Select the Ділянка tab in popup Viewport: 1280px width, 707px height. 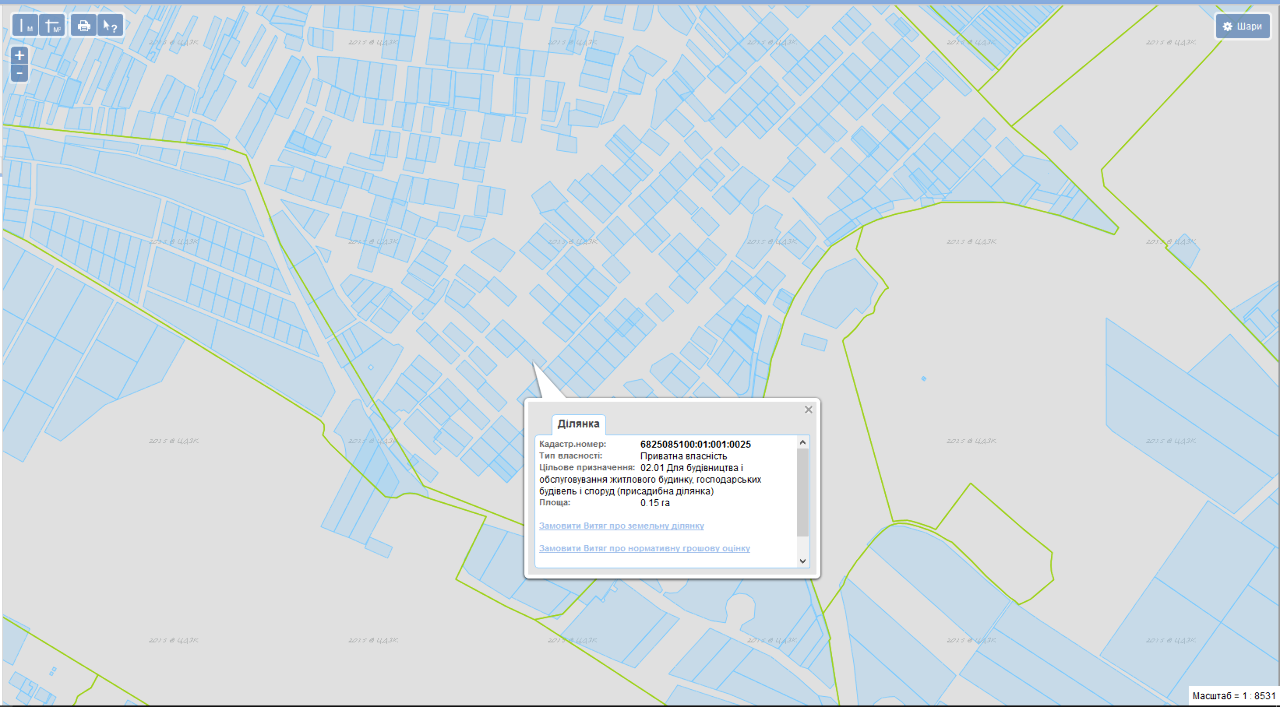578,424
